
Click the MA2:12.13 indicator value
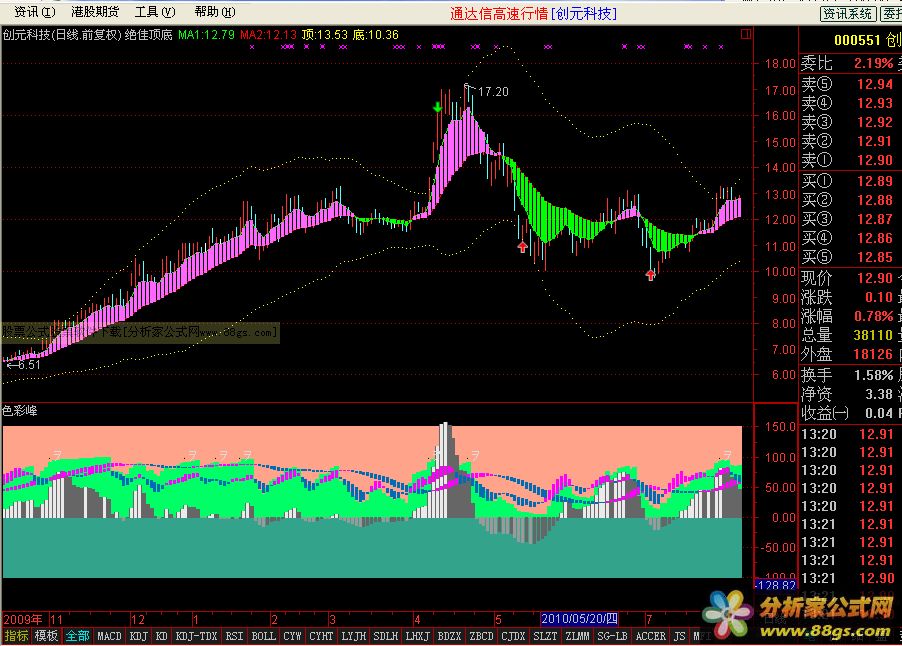269,35
